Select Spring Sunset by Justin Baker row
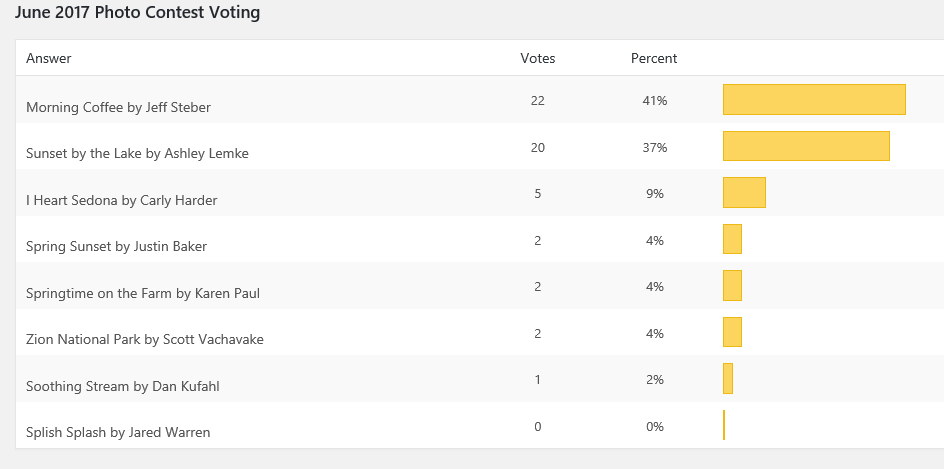 click(x=116, y=246)
